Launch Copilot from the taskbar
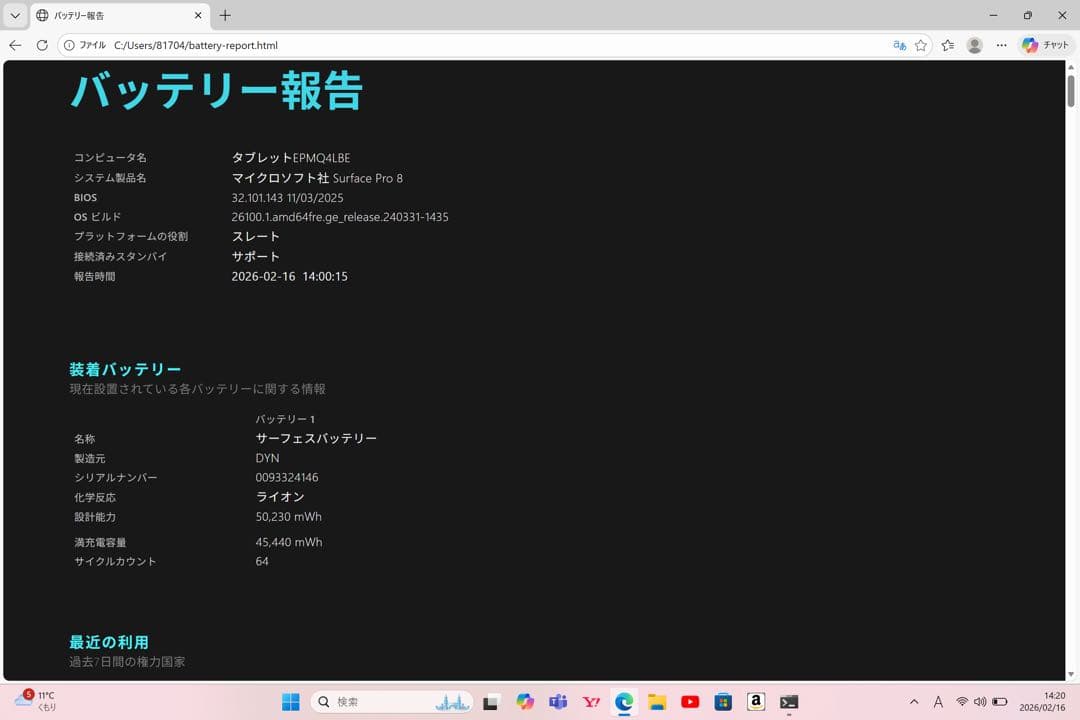Screen dimensions: 1080x720 click(x=525, y=702)
